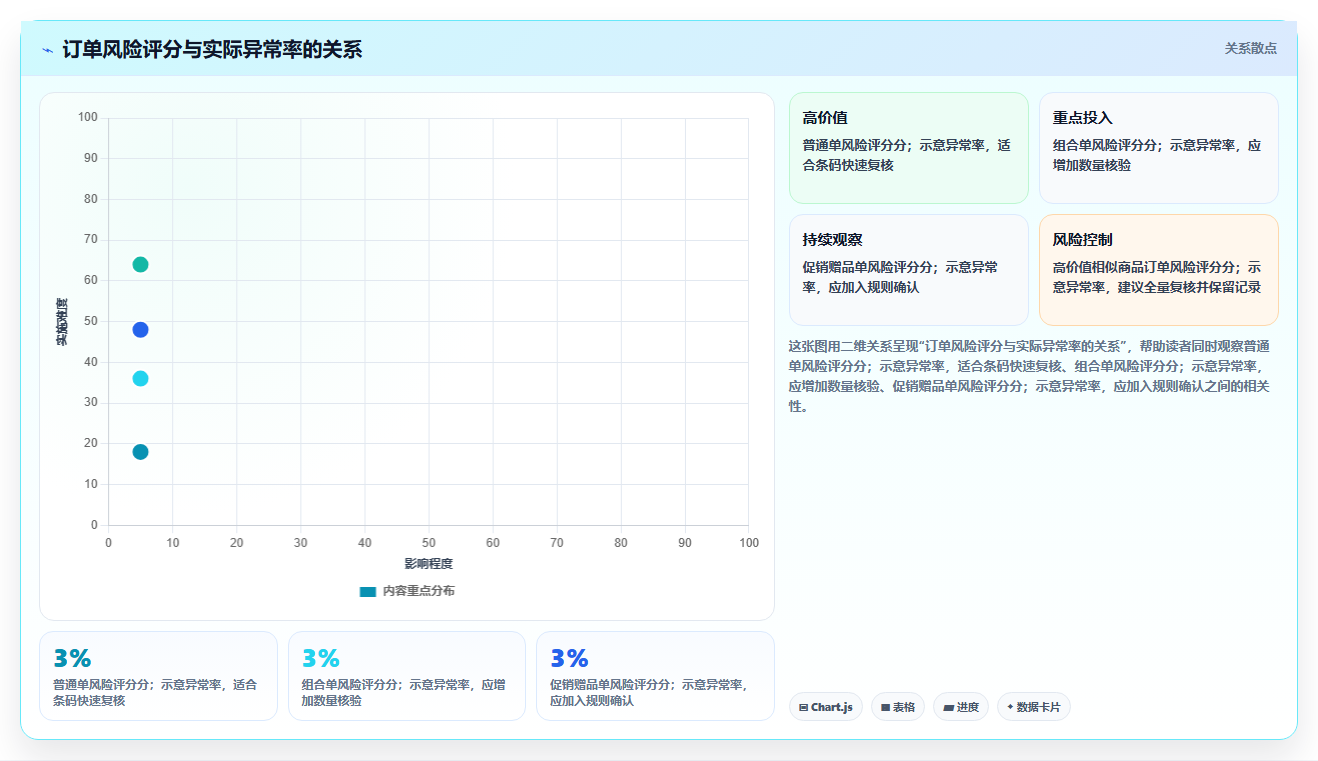Toggle the 内容重点分布 legend color swatch
Viewport: 1318px width, 761px height.
point(368,592)
